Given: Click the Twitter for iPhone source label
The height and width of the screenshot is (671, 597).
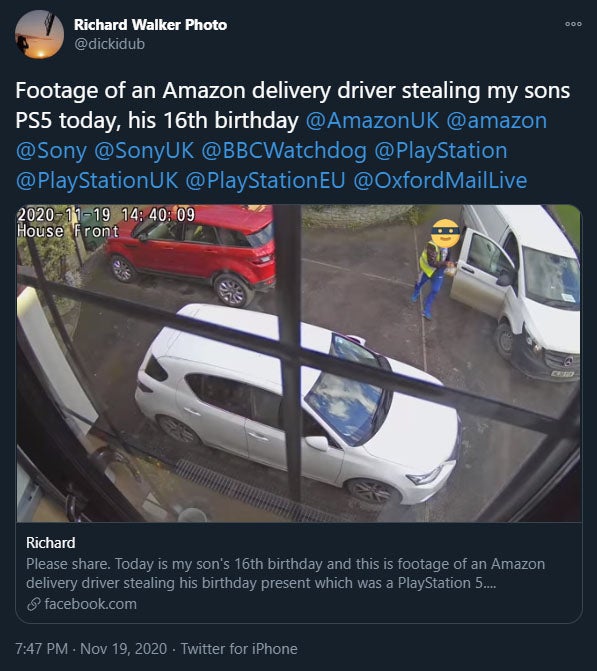Looking at the screenshot, I should [239, 649].
